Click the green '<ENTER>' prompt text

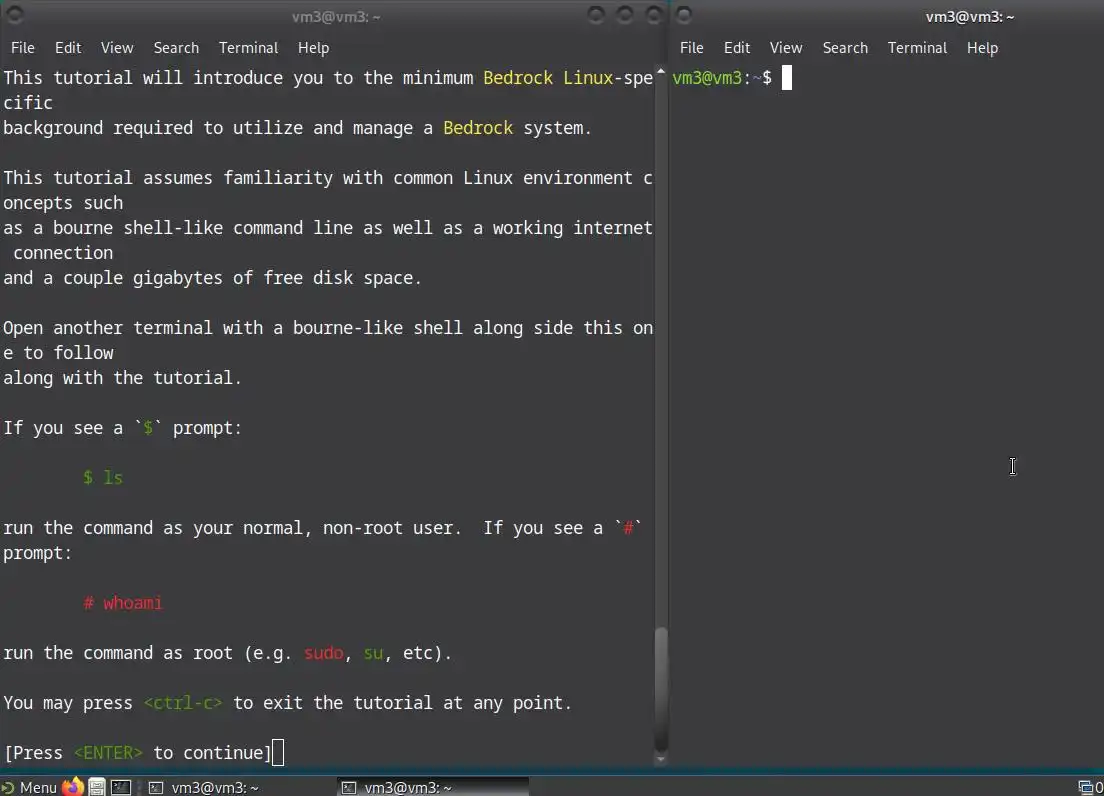[x=108, y=753]
